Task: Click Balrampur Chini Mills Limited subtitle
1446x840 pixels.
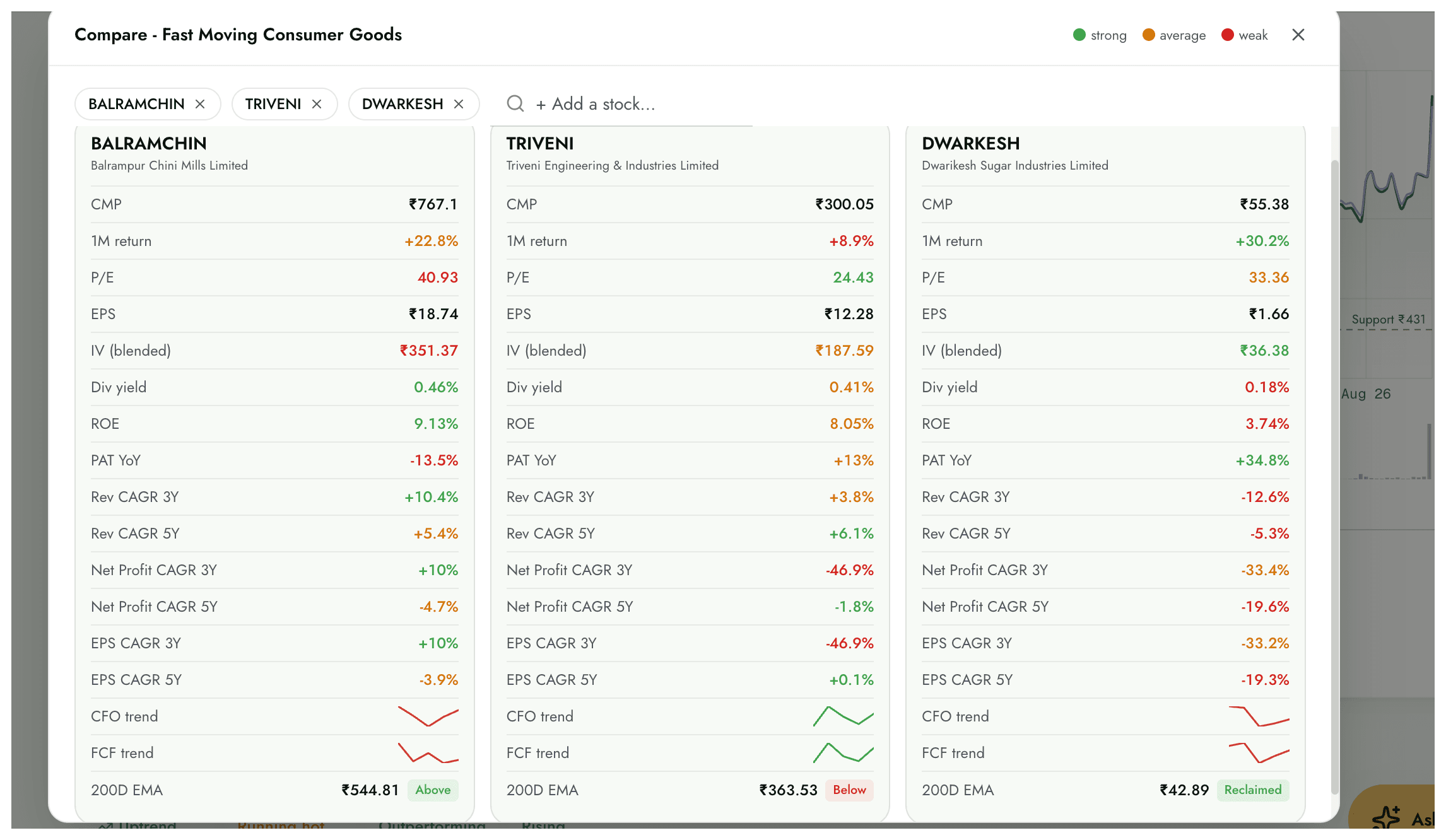Action: pos(169,165)
